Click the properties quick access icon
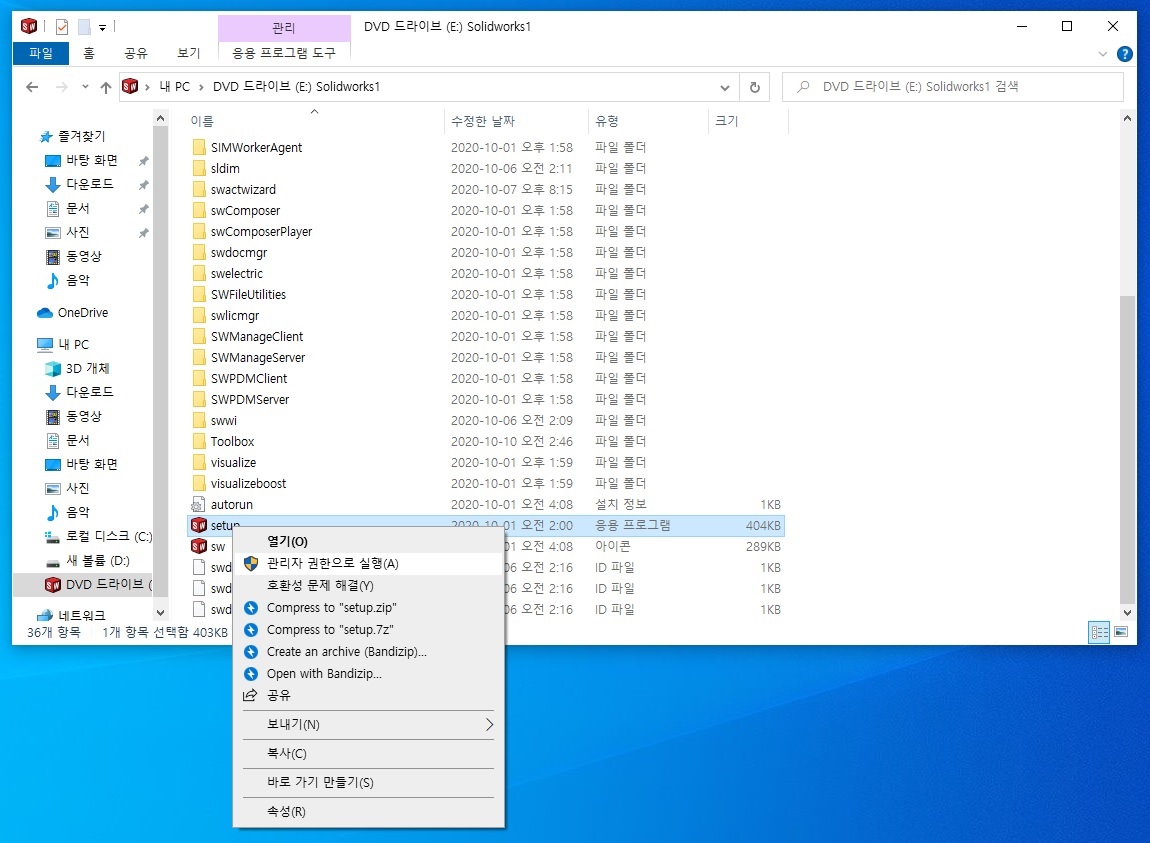 point(62,27)
